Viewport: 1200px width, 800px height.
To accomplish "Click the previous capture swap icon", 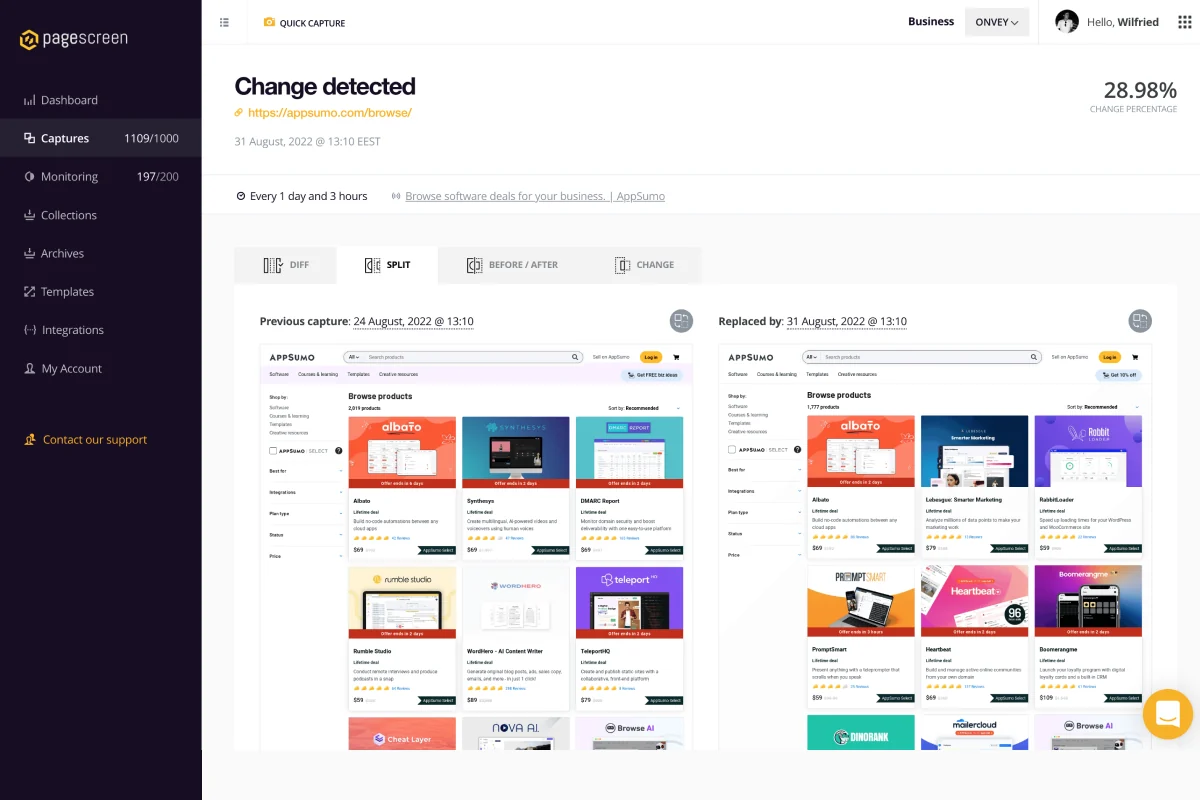I will click(681, 321).
